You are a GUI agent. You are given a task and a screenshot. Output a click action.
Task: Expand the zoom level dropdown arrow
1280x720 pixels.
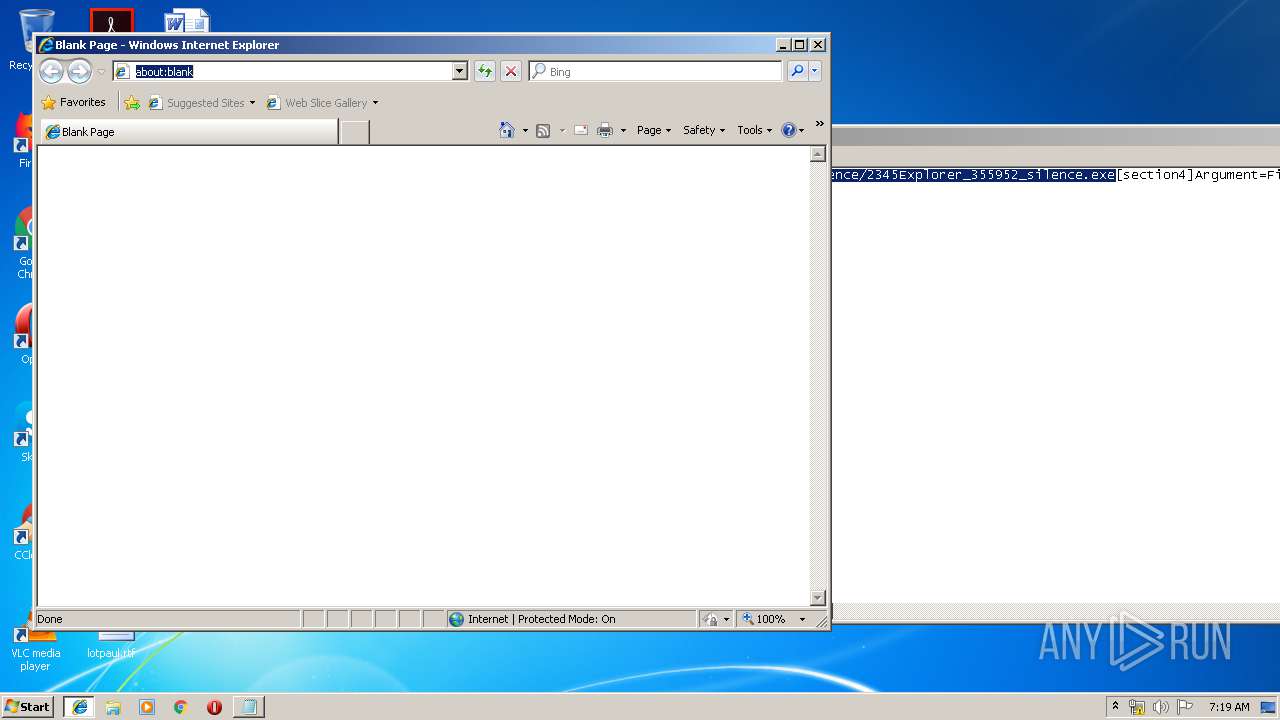click(x=802, y=619)
